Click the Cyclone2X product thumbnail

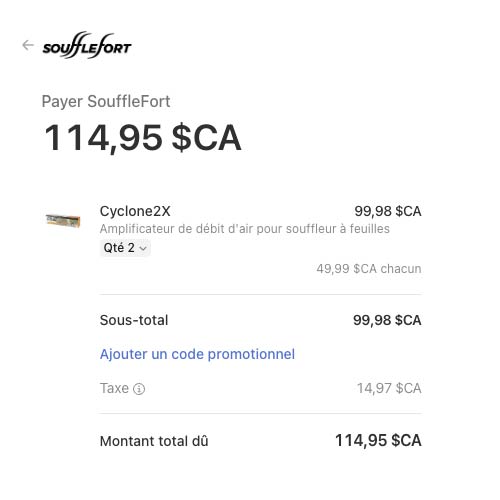(63, 220)
